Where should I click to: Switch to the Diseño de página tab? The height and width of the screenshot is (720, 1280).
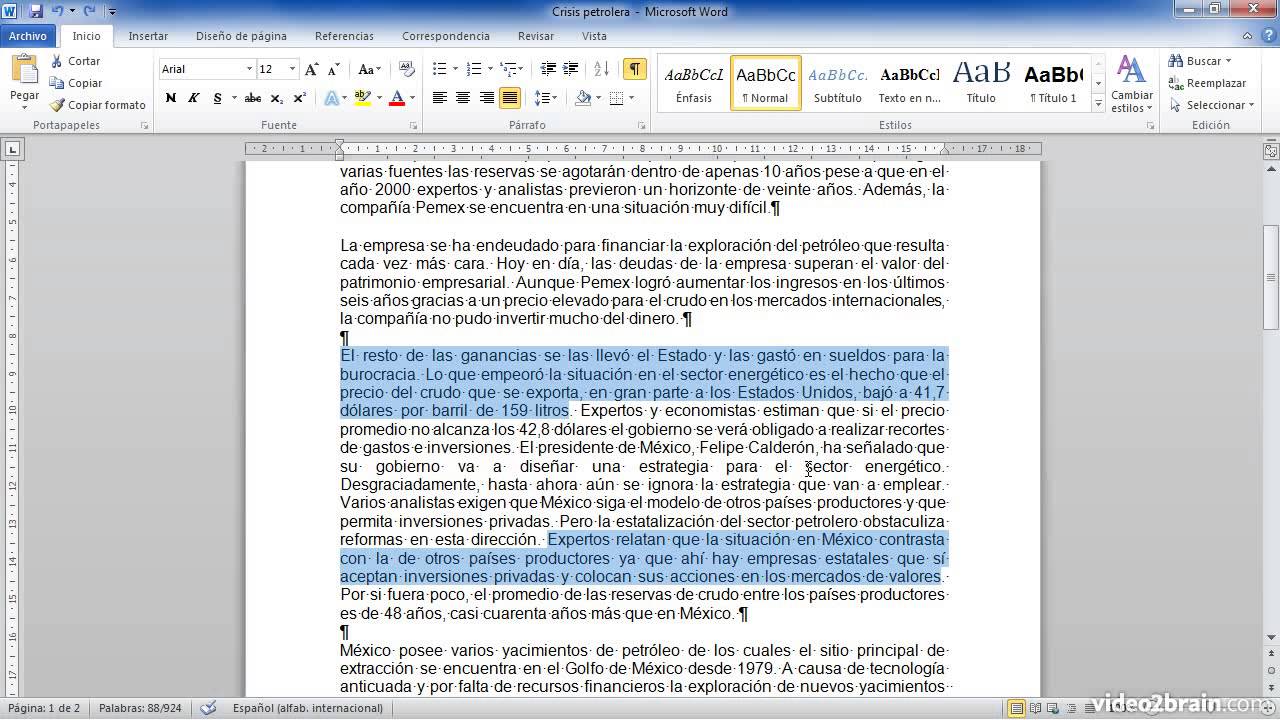tap(241, 36)
